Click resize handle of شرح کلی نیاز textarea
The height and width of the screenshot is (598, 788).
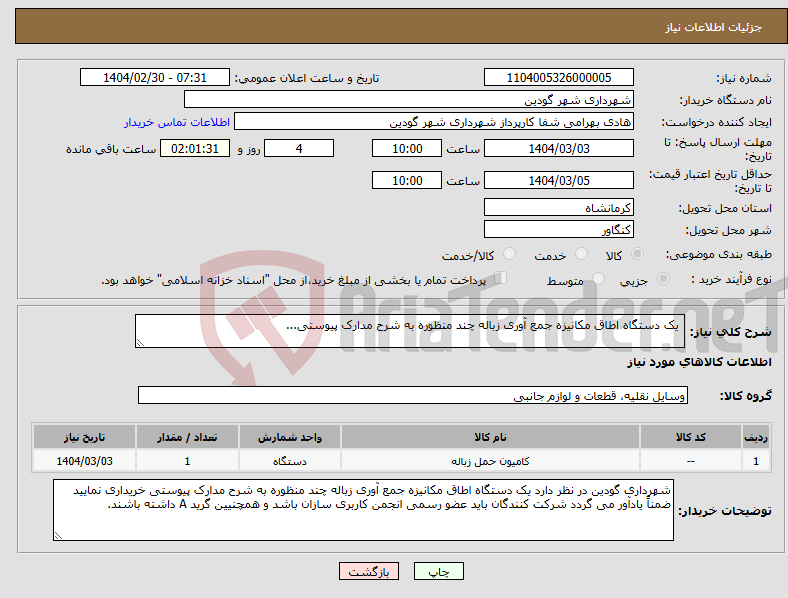coord(140,343)
